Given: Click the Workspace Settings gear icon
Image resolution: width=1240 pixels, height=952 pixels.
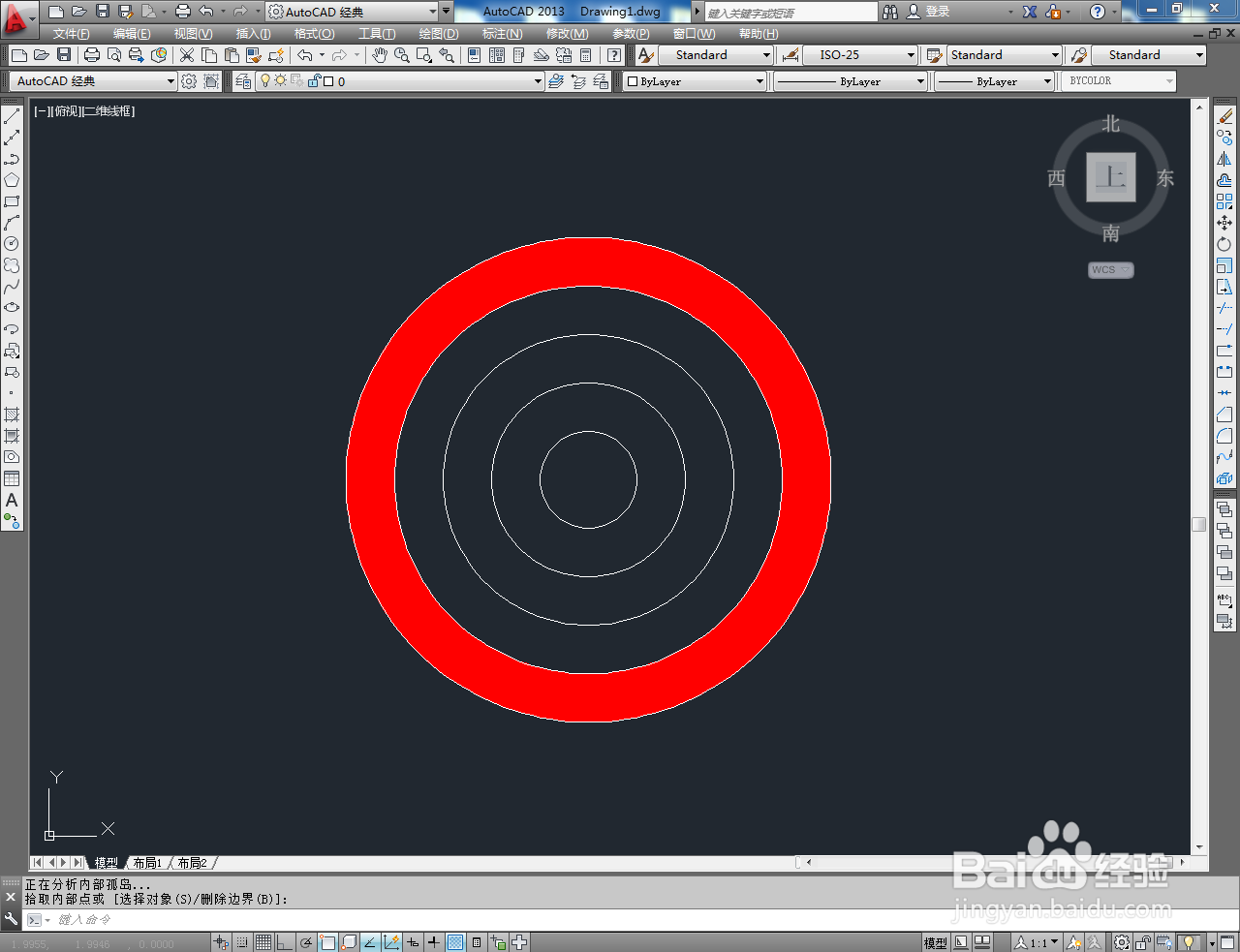Looking at the screenshot, I should 189,81.
